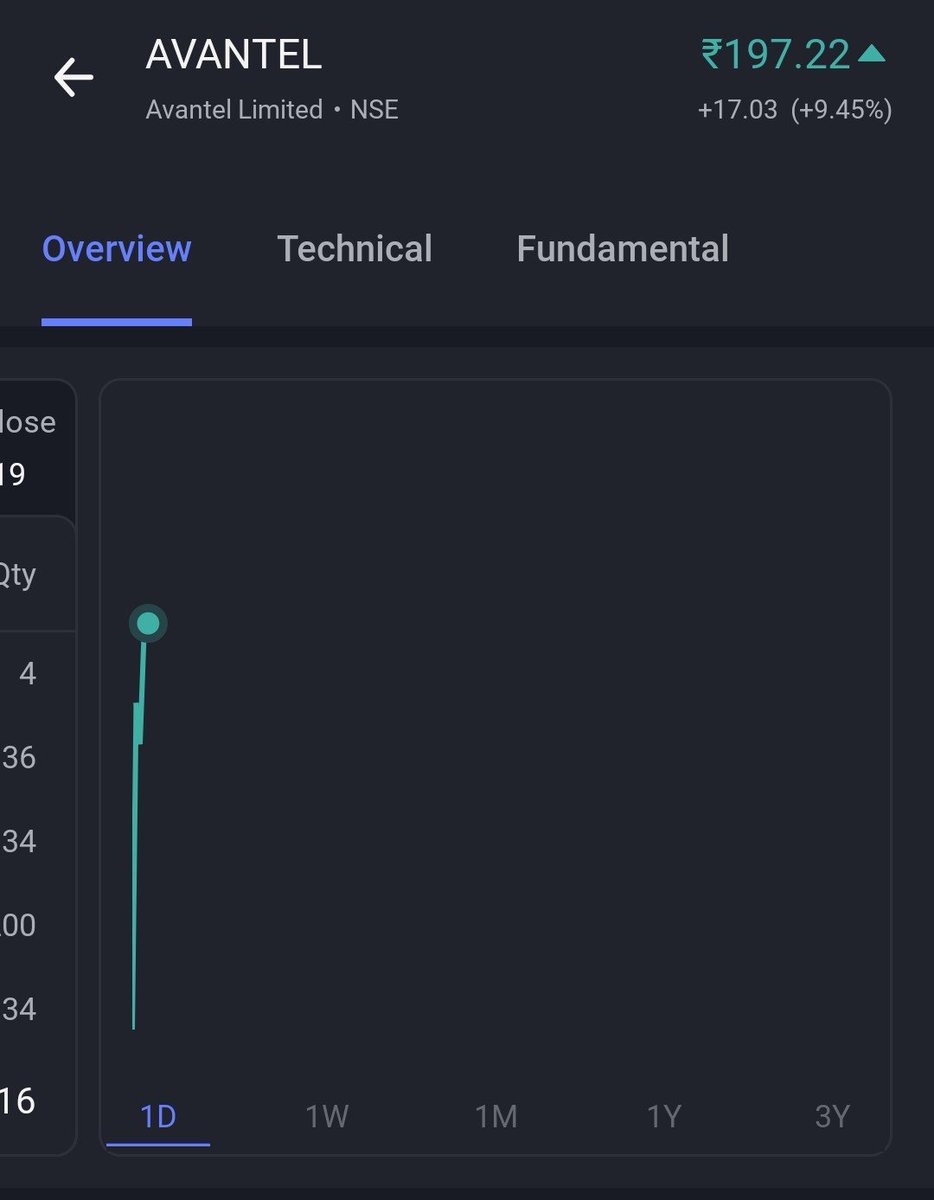Click the AVANTEL stock symbol title
Screen dimensions: 934x1200
pyautogui.click(x=234, y=55)
